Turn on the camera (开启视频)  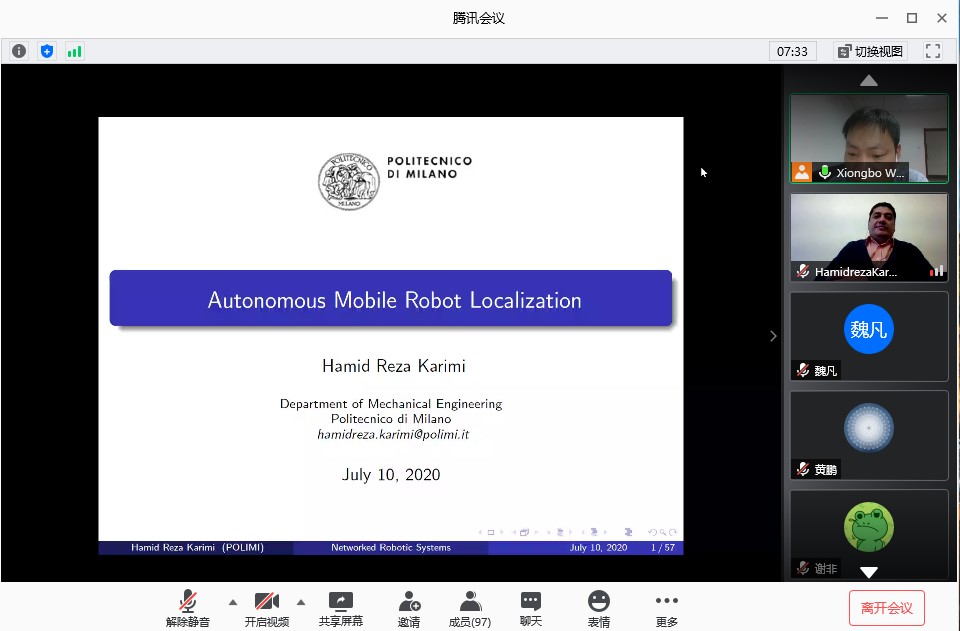pos(266,607)
